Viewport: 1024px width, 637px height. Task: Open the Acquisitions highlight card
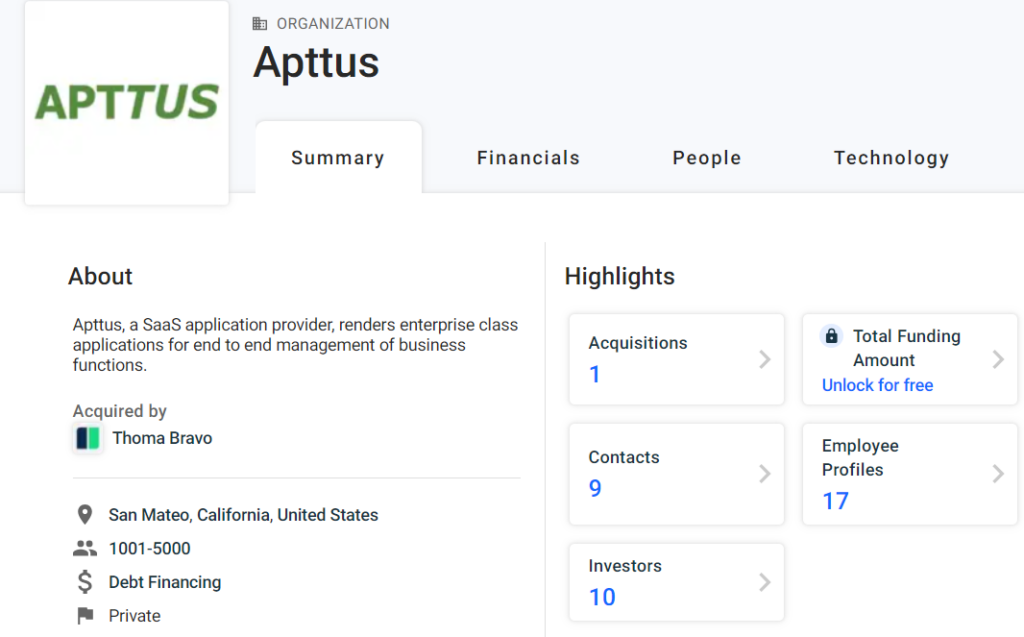click(677, 359)
